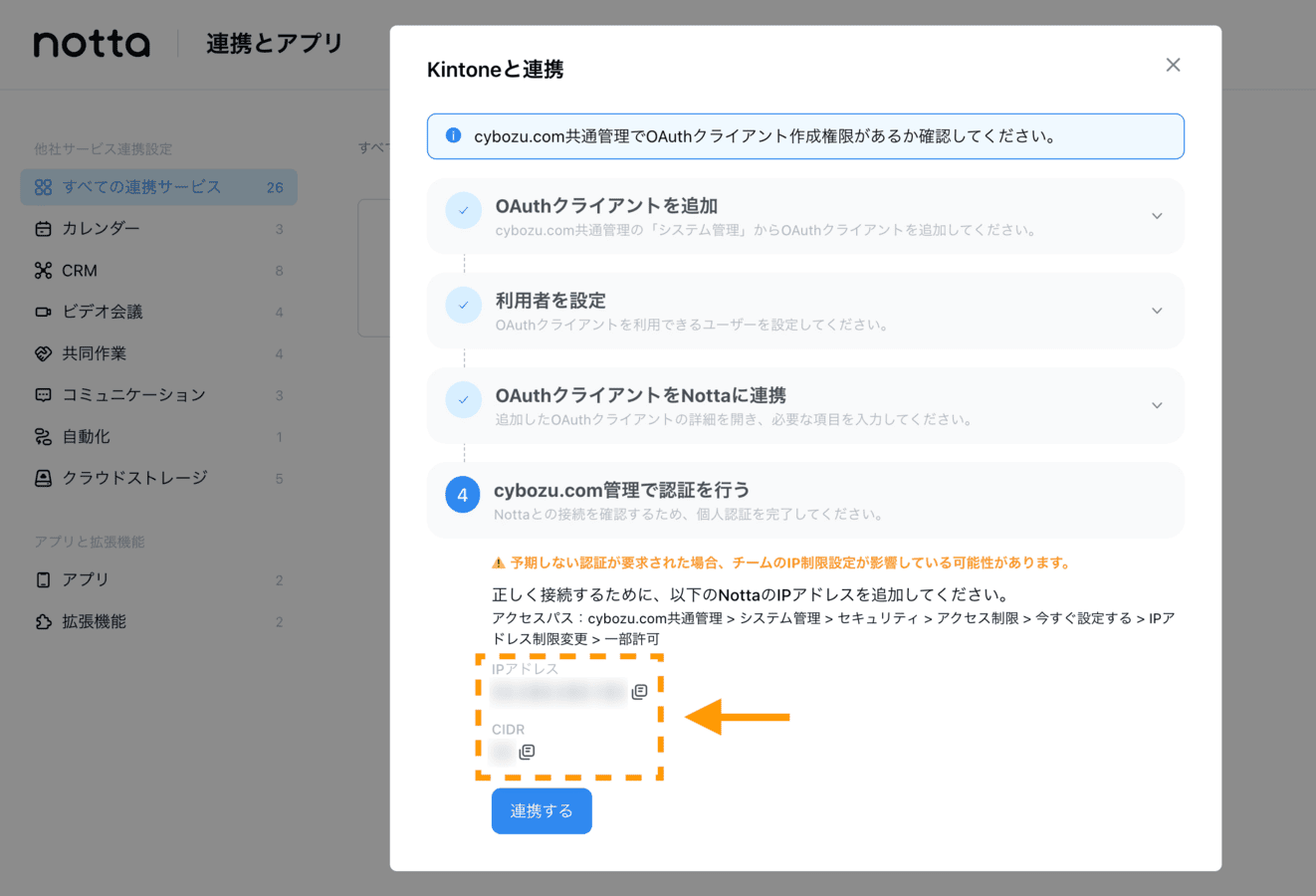Click the 共同作業 sidebar icon
The height and width of the screenshot is (896, 1316).
tap(43, 353)
